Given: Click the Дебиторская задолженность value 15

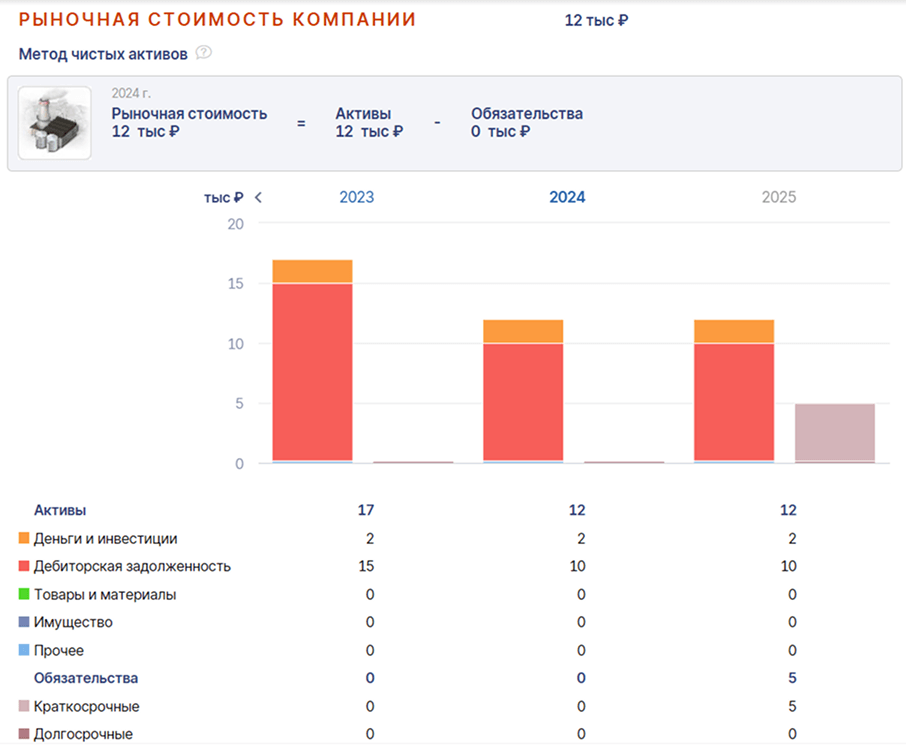Looking at the screenshot, I should (366, 566).
